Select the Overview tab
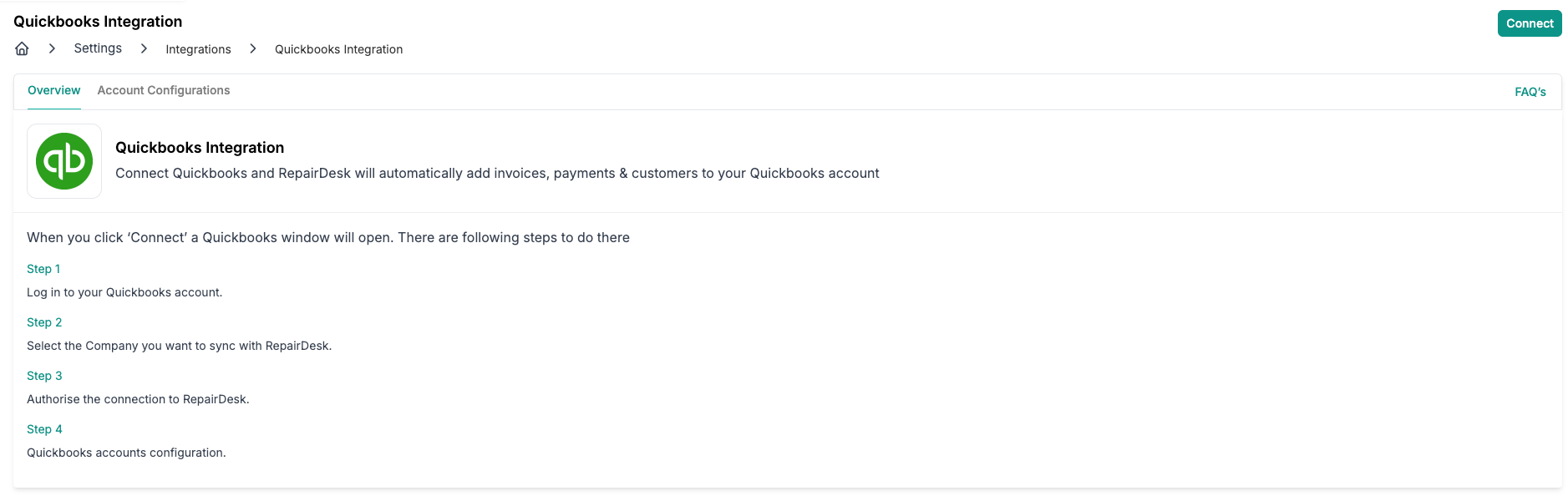 pos(54,90)
